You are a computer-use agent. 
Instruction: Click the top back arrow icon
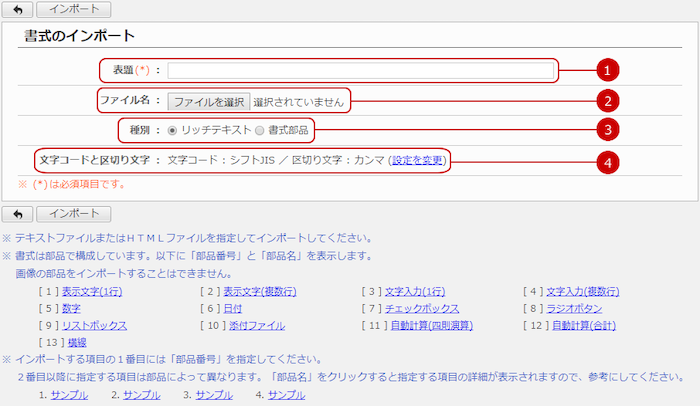click(x=16, y=10)
